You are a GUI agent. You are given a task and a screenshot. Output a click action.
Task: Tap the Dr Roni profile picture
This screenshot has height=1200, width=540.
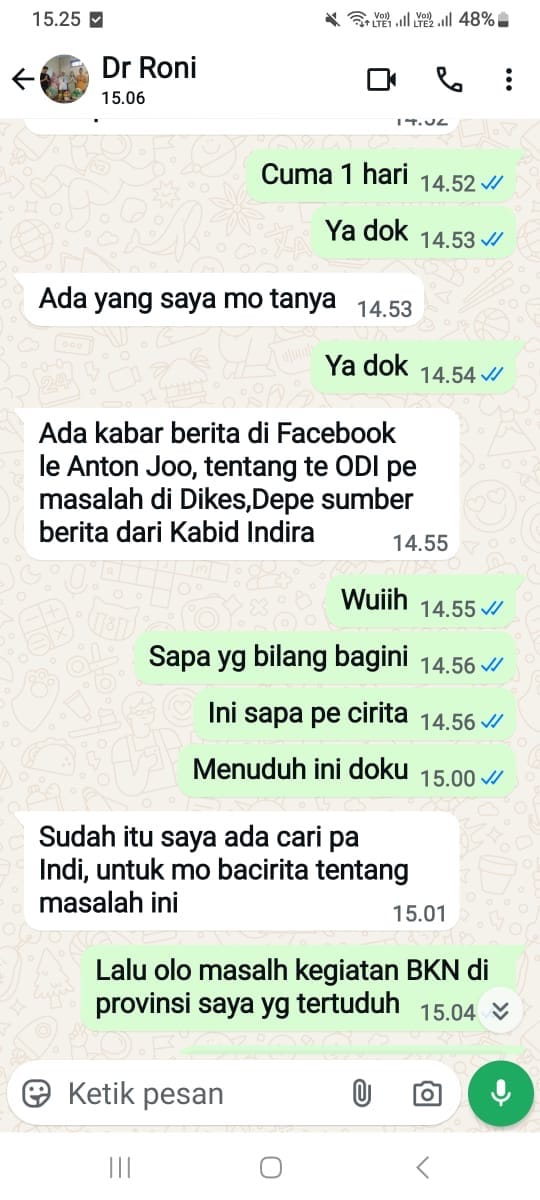pyautogui.click(x=64, y=80)
